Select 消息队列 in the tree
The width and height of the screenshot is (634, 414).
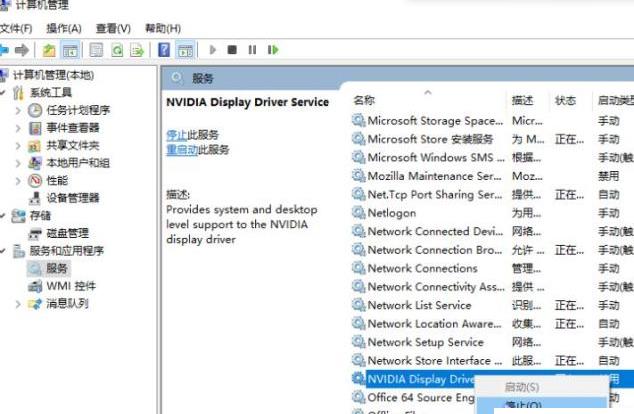point(67,304)
